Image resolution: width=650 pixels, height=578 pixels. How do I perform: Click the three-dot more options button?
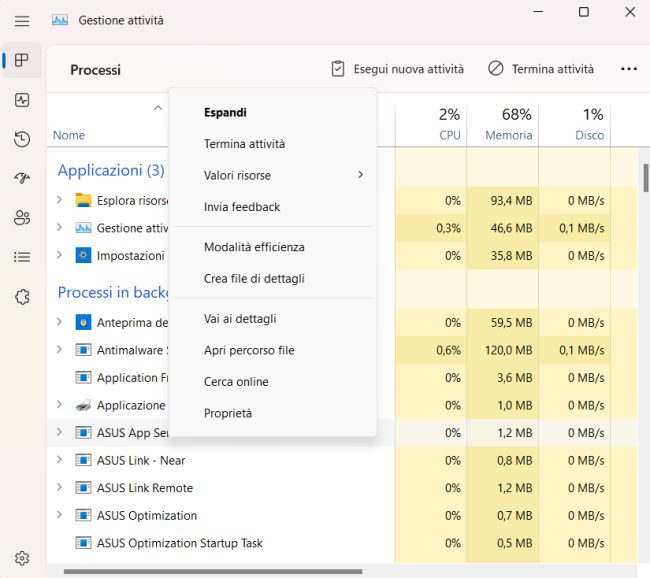point(628,69)
